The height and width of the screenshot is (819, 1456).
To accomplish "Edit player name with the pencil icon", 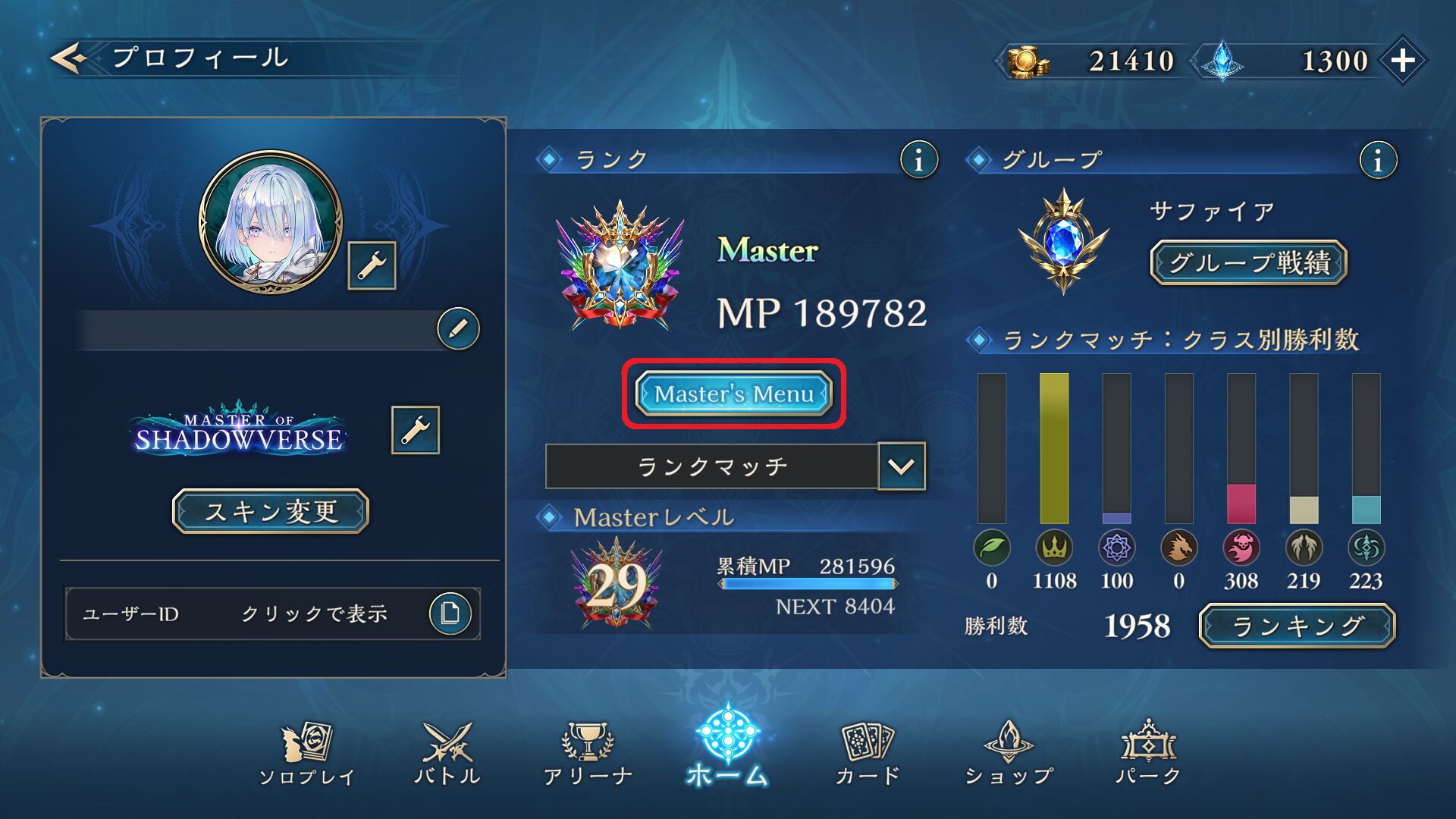I will (x=458, y=328).
